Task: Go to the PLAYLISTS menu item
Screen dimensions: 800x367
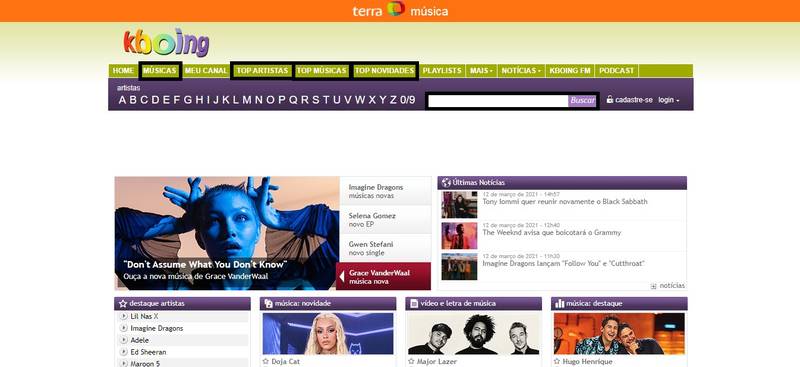Action: click(442, 70)
